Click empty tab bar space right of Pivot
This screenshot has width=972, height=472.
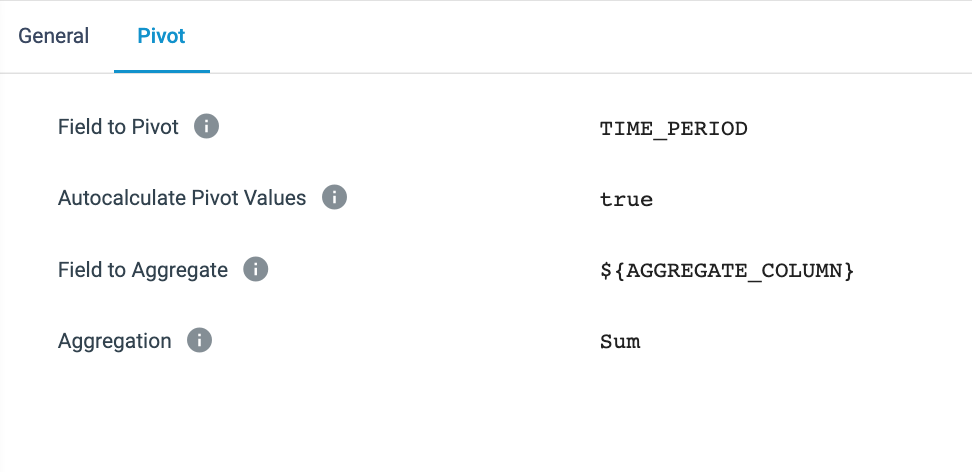pos(580,36)
